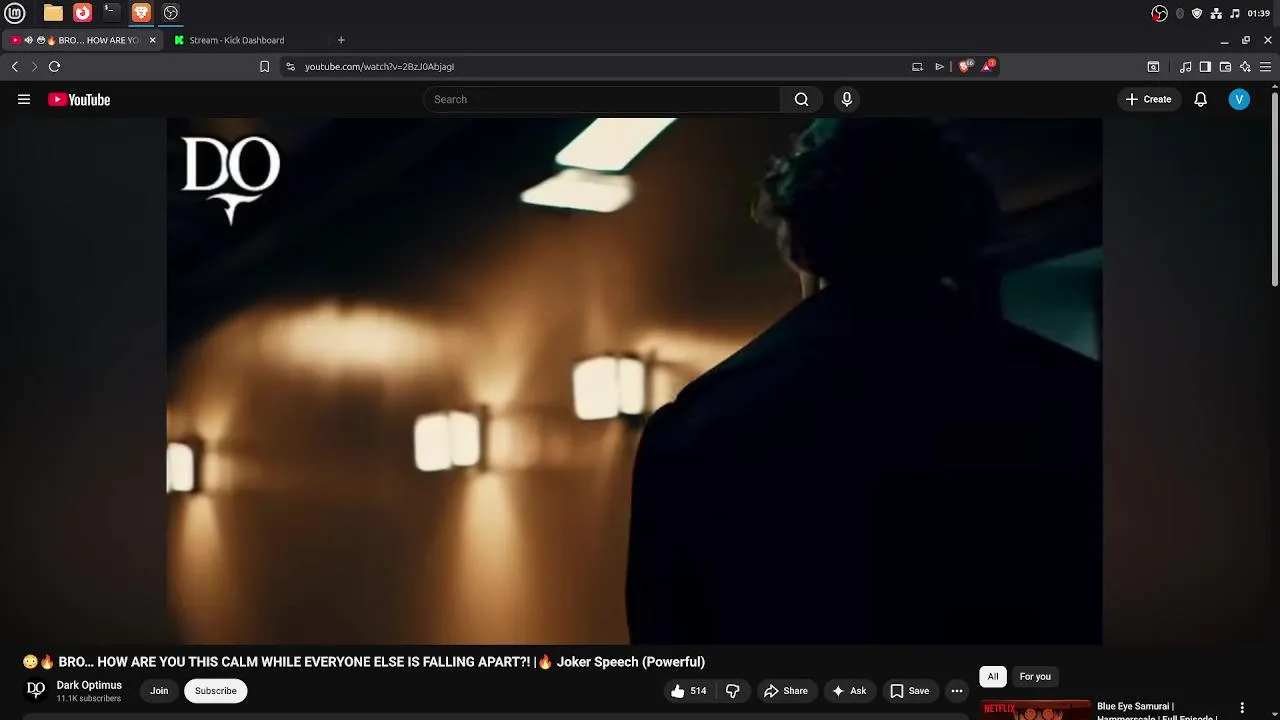1280x720 pixels.
Task: Open the Linux Mint start menu
Action: point(15,13)
